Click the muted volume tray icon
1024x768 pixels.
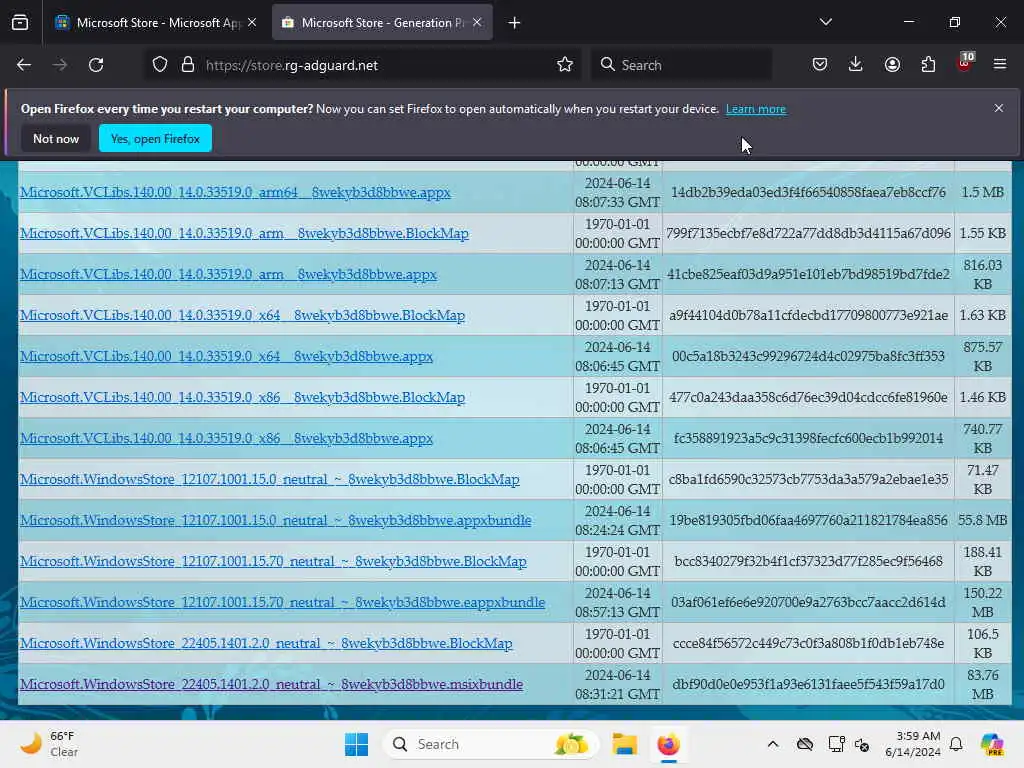pyautogui.click(x=862, y=744)
